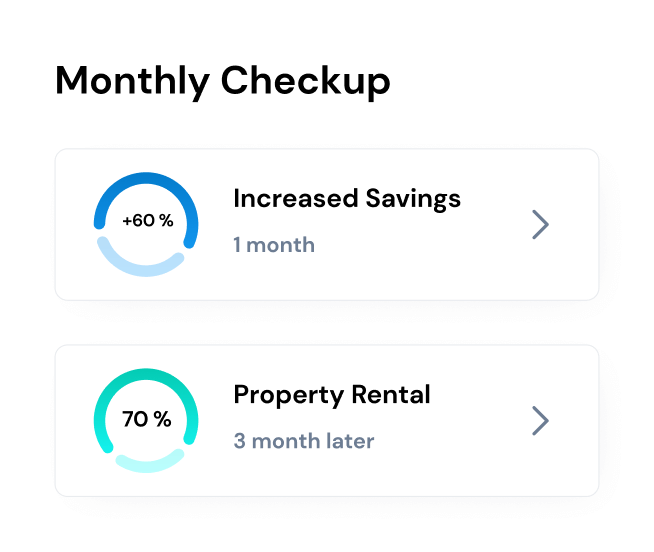Click the word "Checkup" in the heading
This screenshot has height=552, width=654.
point(306,80)
